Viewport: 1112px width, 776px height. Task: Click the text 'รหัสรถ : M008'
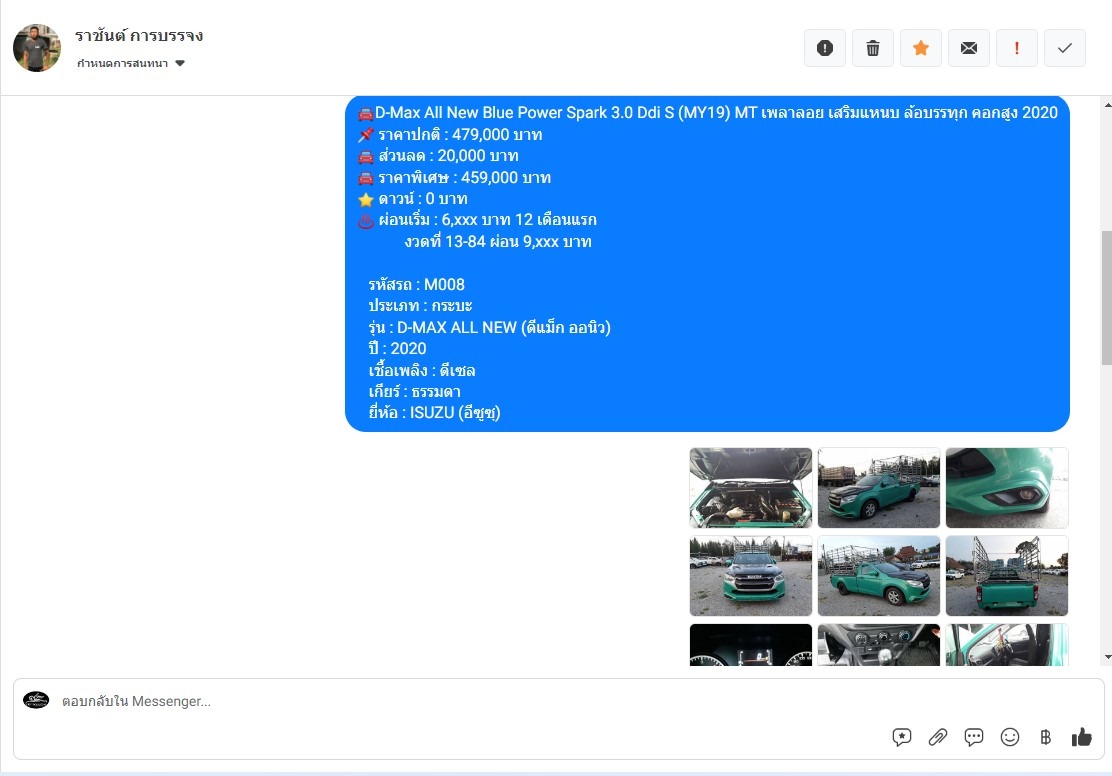pyautogui.click(x=416, y=284)
